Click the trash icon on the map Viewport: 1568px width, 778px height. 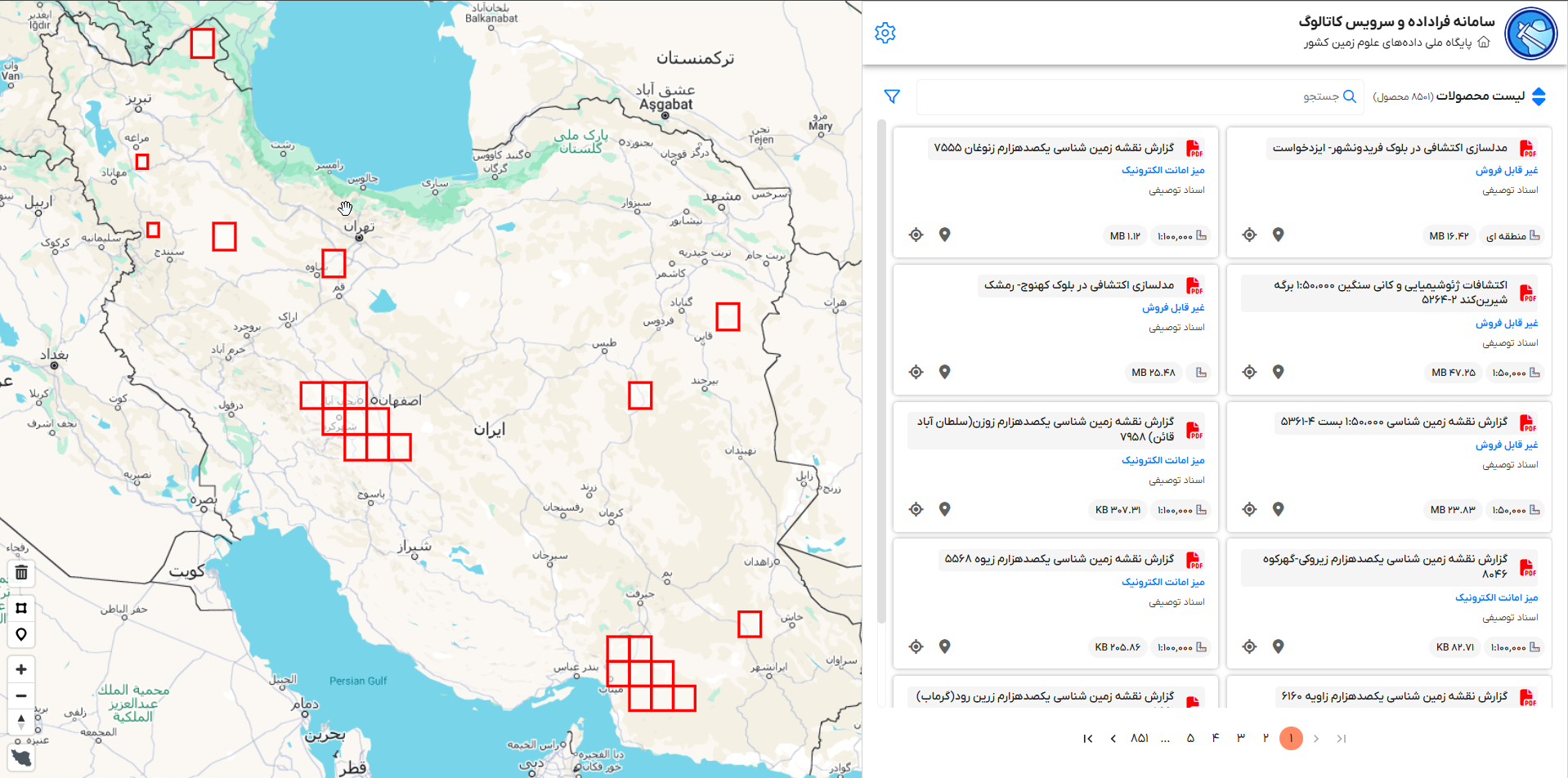click(x=21, y=573)
